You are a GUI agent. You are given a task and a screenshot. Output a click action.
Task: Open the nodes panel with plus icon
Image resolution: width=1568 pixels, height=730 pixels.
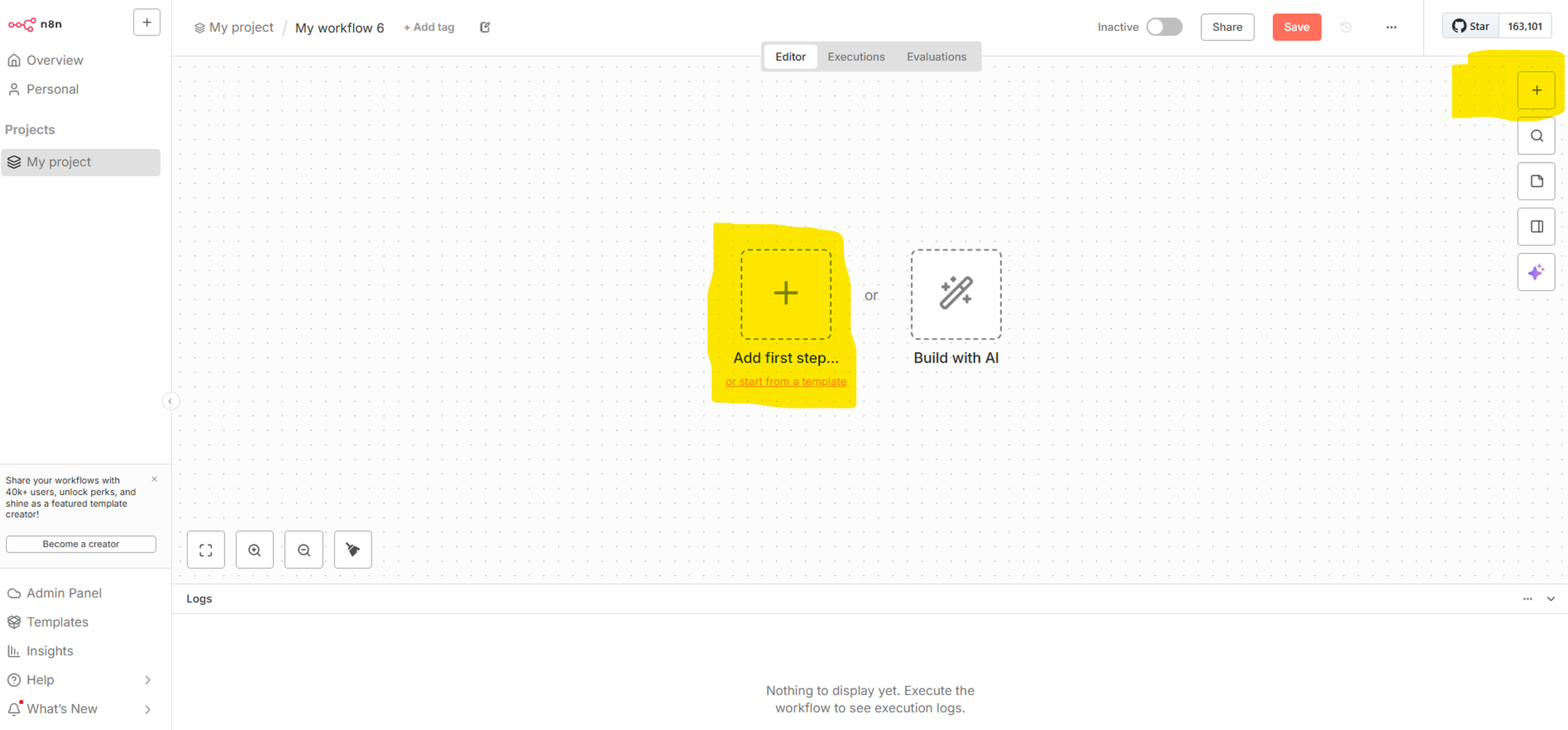pos(1536,90)
